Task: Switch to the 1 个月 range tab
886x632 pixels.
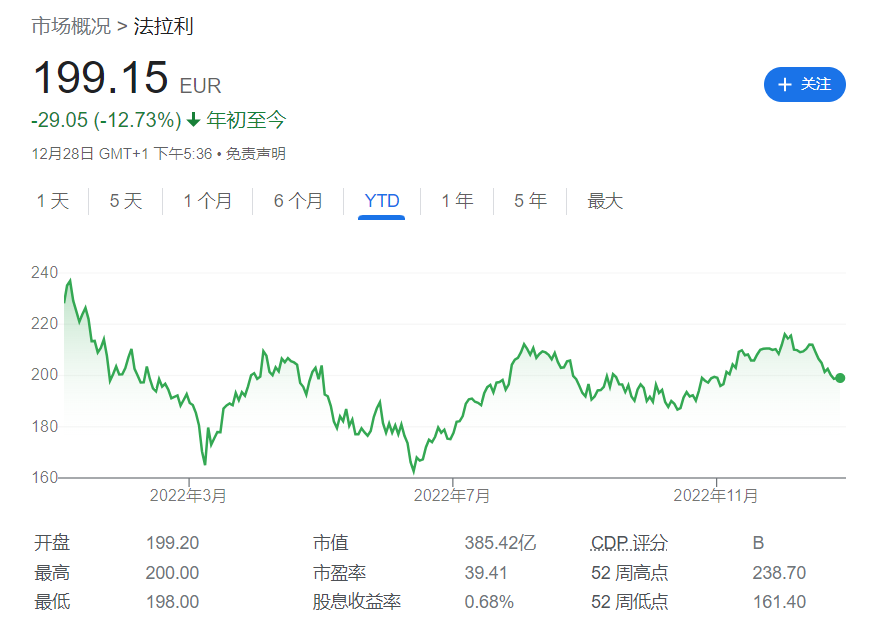Action: click(207, 201)
